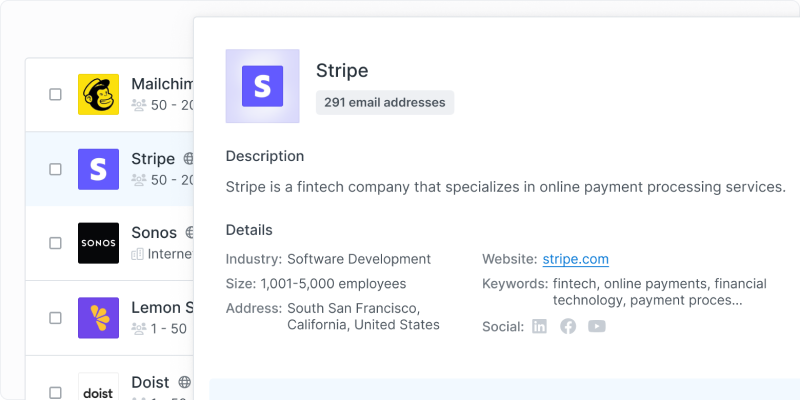Click the people icon under Lemon Squeezy row
Screen dimensions: 800x400
pos(139,329)
